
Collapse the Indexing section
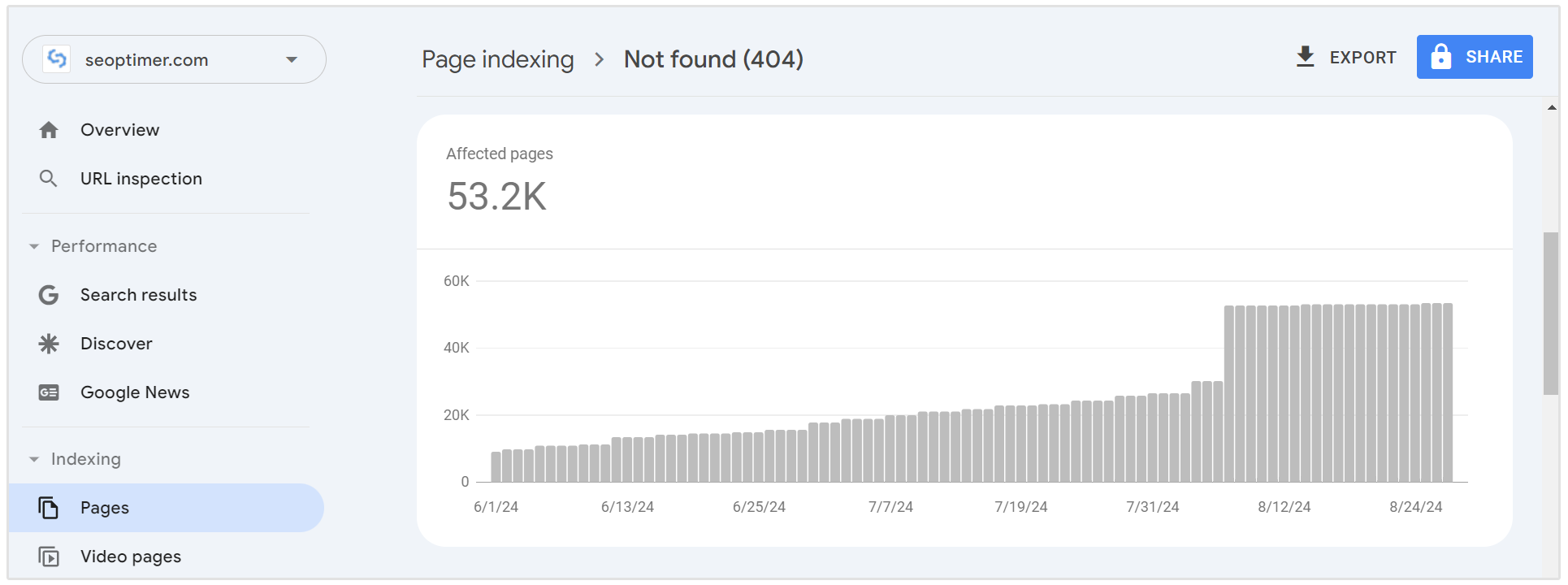pos(34,459)
